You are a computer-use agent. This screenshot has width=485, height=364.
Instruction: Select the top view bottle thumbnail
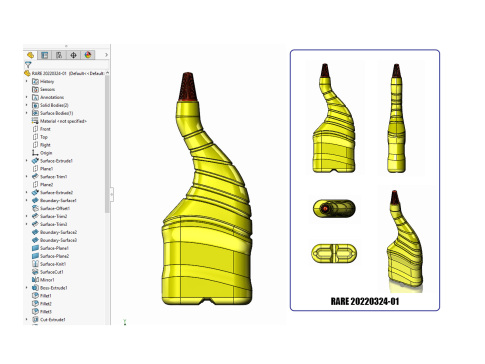tap(334, 208)
